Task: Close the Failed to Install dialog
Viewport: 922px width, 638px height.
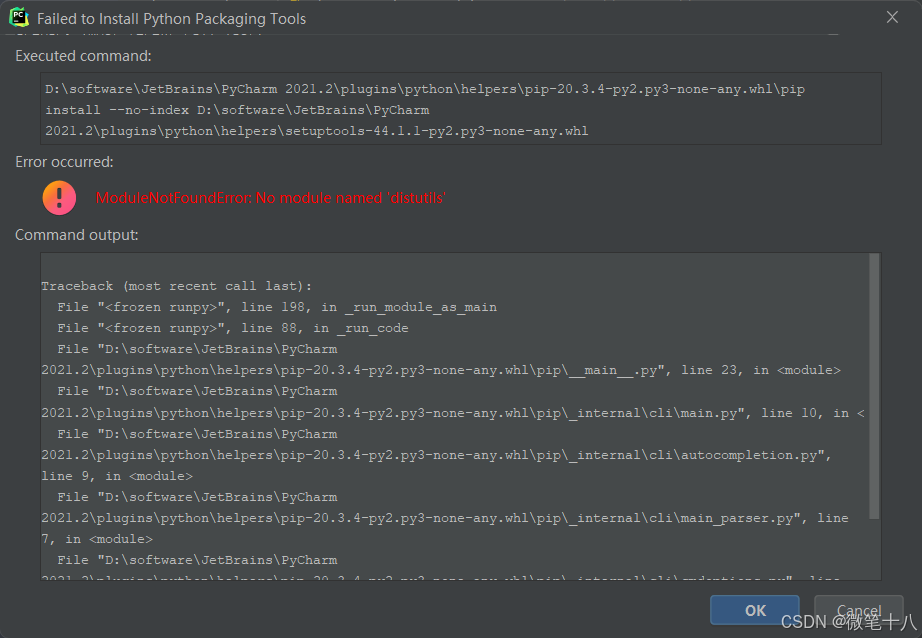Action: point(892,18)
